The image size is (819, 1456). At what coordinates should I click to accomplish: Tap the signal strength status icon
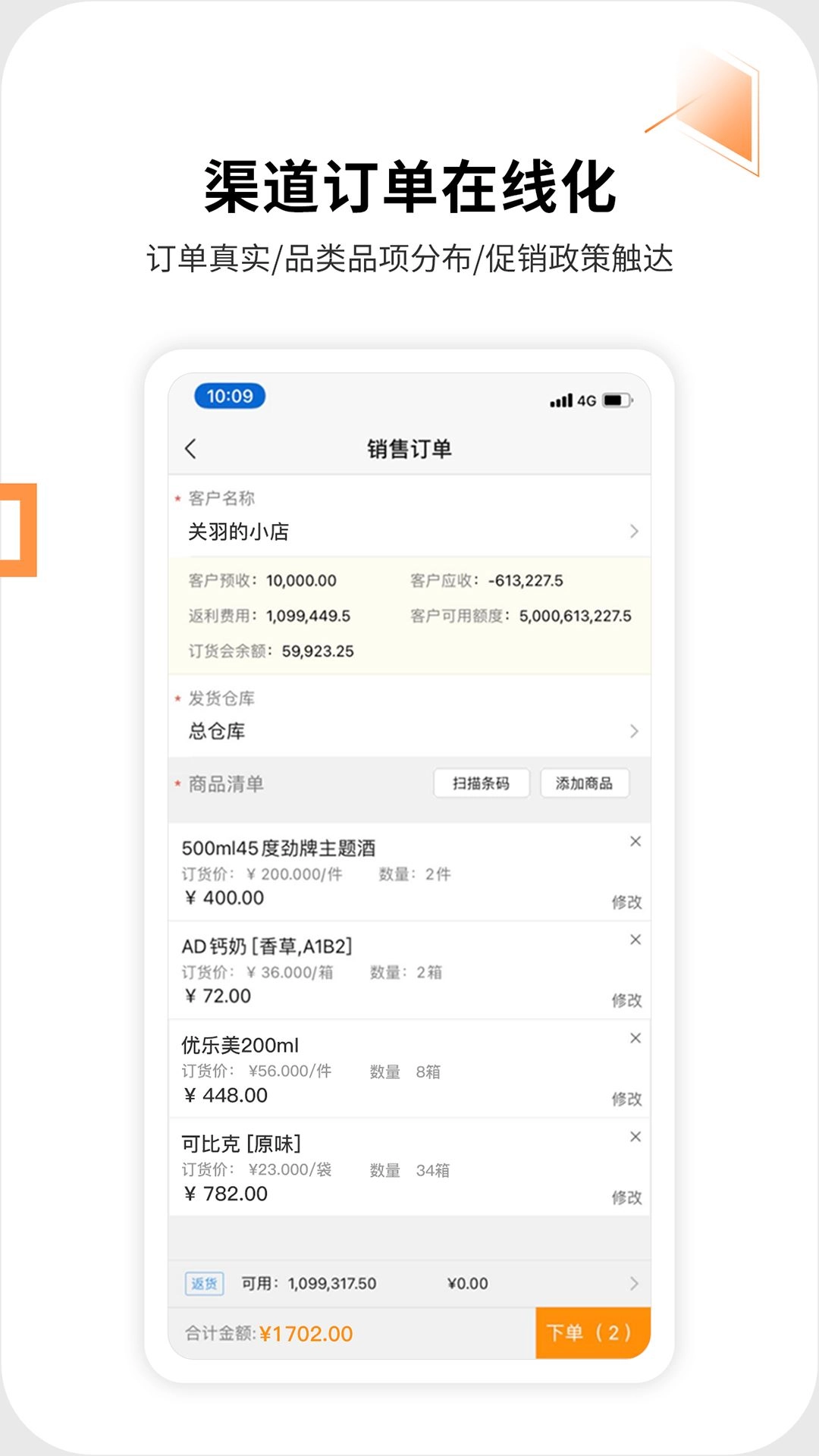pos(561,400)
